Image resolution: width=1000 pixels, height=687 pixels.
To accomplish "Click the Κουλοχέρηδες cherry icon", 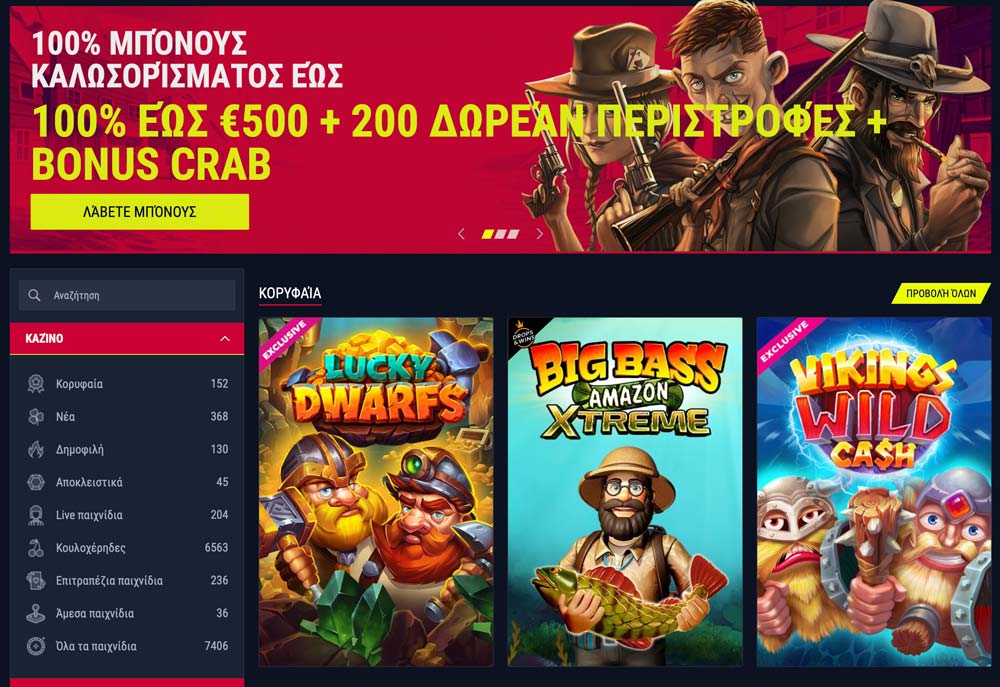I will pos(36,548).
